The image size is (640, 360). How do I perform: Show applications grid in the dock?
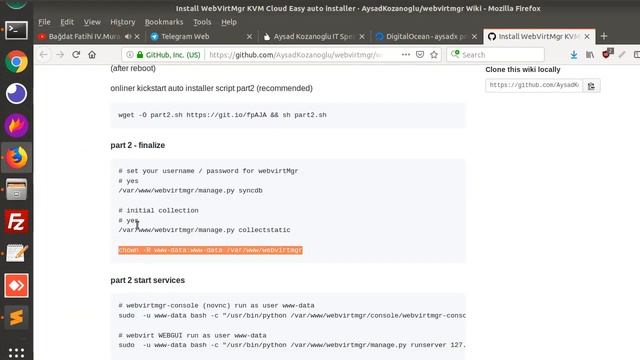coord(16,352)
